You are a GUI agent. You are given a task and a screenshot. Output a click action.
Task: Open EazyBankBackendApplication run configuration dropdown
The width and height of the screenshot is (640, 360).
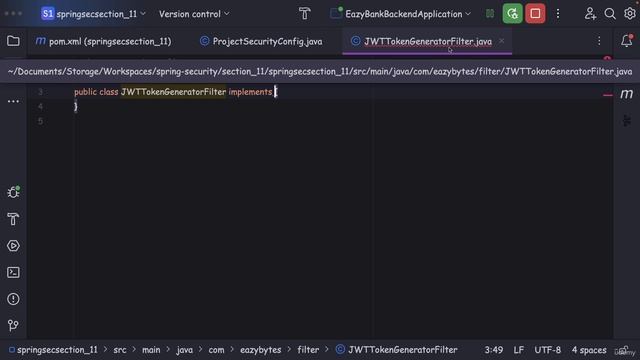pyautogui.click(x=400, y=14)
